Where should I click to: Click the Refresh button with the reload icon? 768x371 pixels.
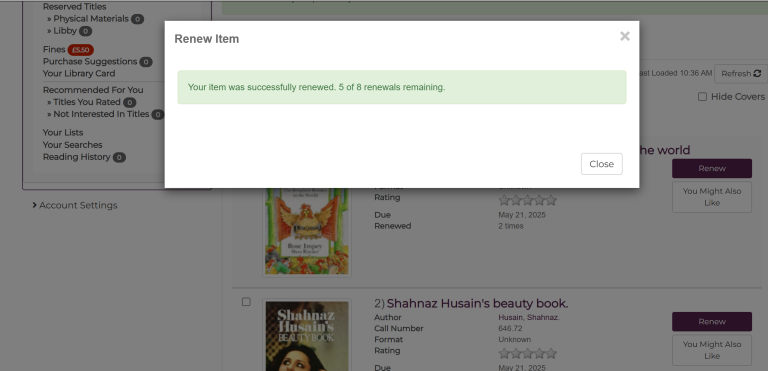[x=741, y=74]
